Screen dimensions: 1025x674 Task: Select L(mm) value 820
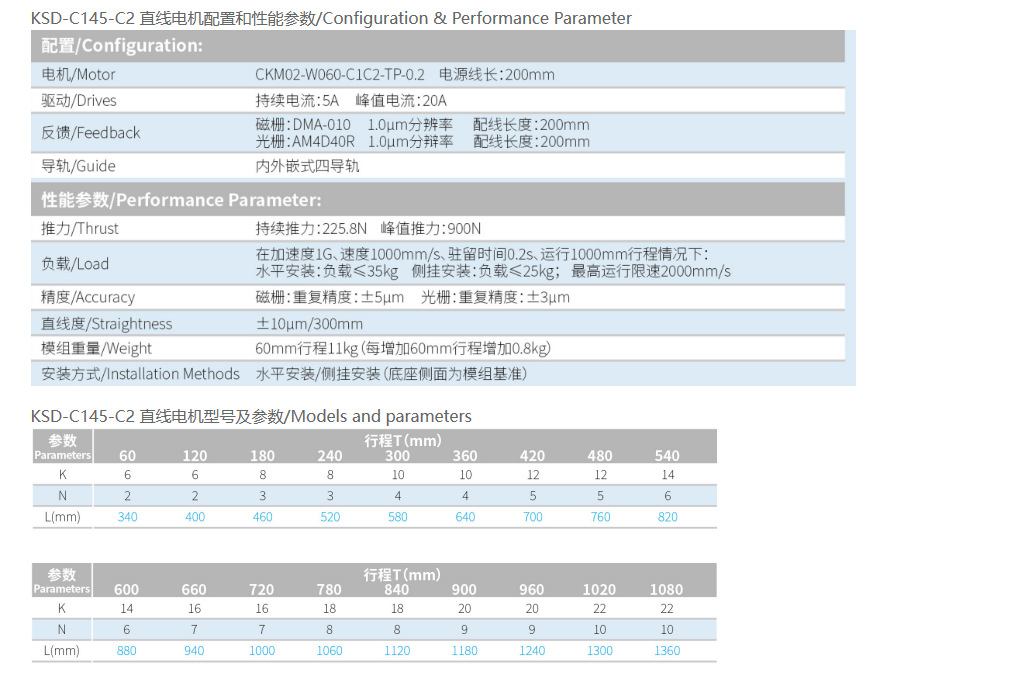pyautogui.click(x=667, y=517)
